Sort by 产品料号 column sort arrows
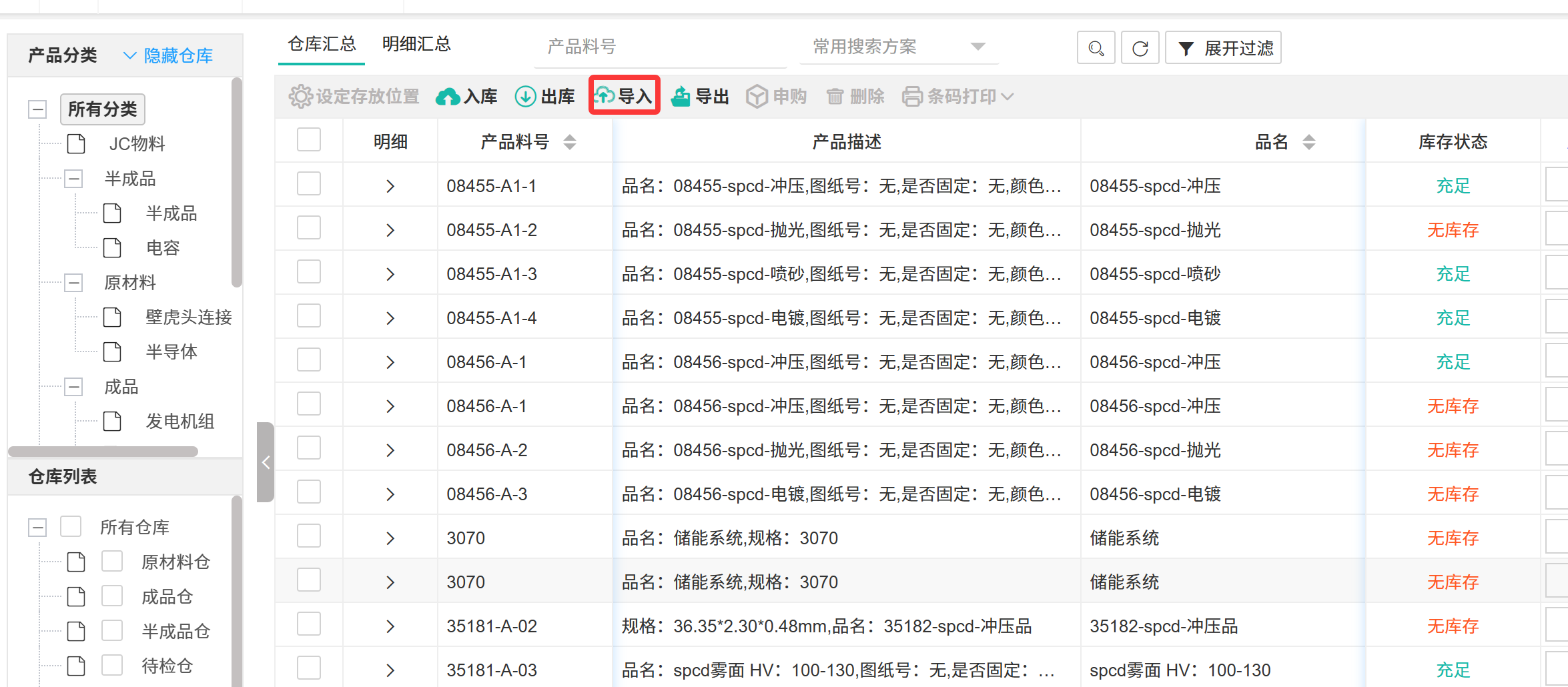Viewport: 1568px width, 687px height. point(569,142)
